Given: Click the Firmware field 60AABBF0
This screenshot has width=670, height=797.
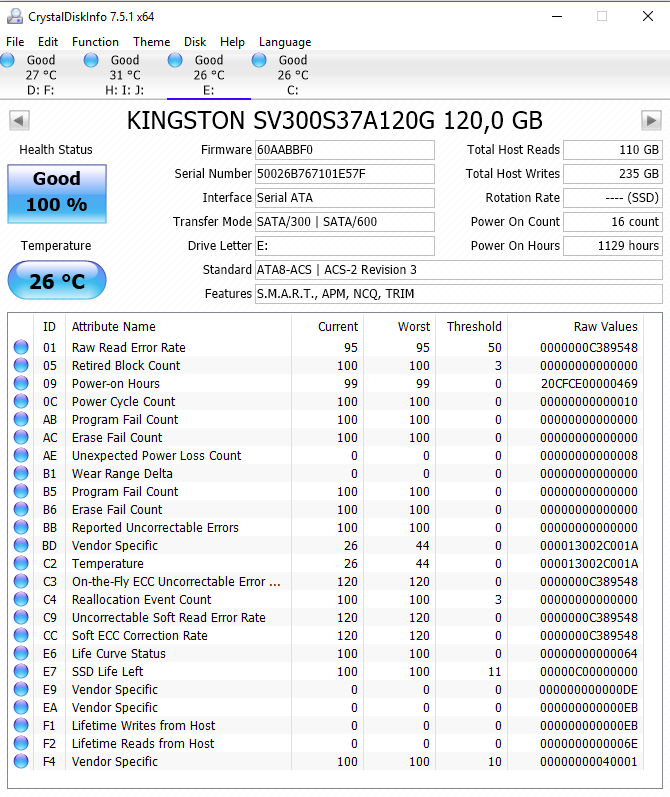Looking at the screenshot, I should (x=345, y=150).
